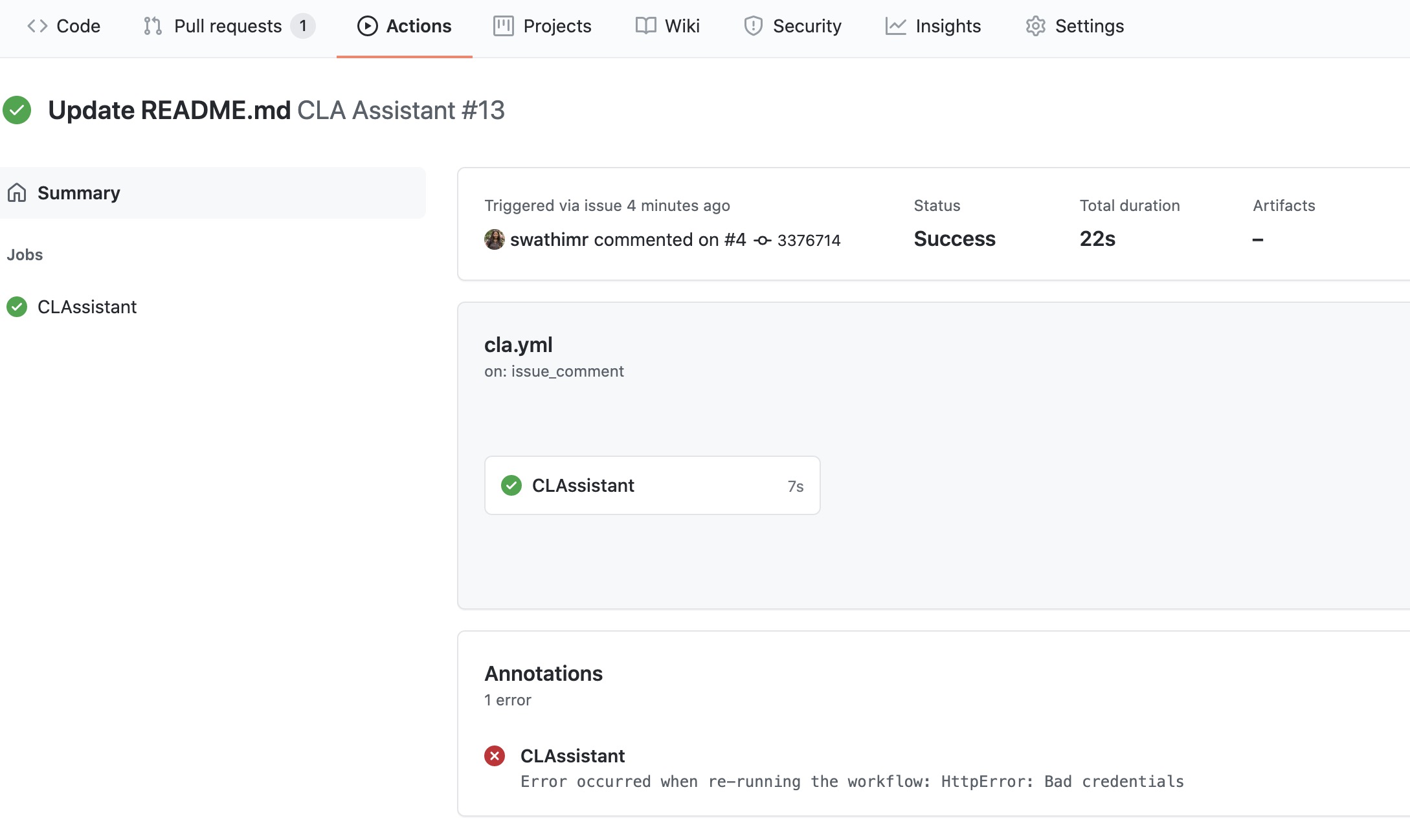Screen dimensions: 1410x840
Task: Click the Wiki book icon
Action: [645, 26]
